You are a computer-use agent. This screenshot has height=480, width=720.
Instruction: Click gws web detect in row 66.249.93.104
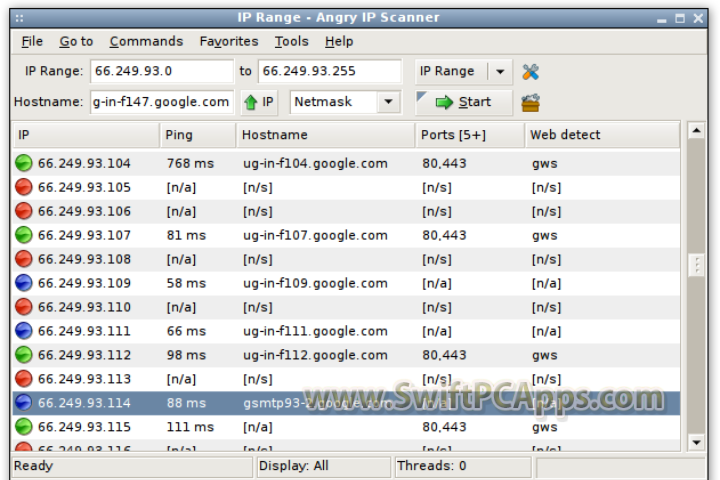pos(545,164)
